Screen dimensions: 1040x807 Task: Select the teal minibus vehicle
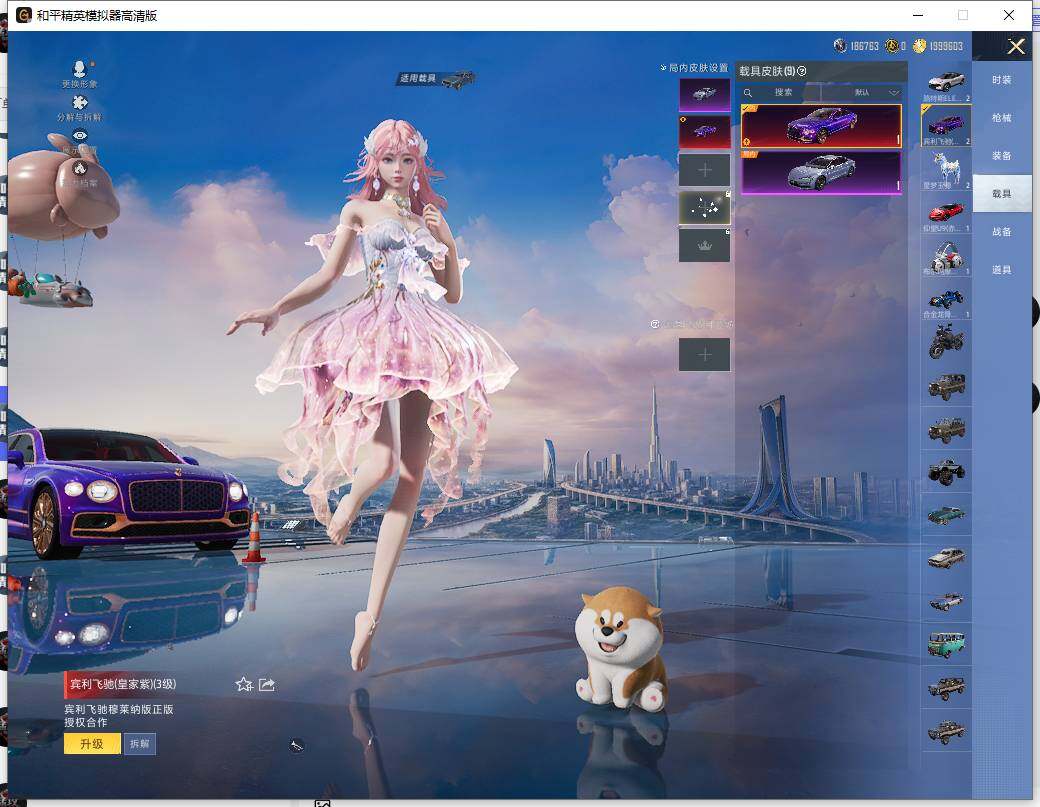[946, 644]
